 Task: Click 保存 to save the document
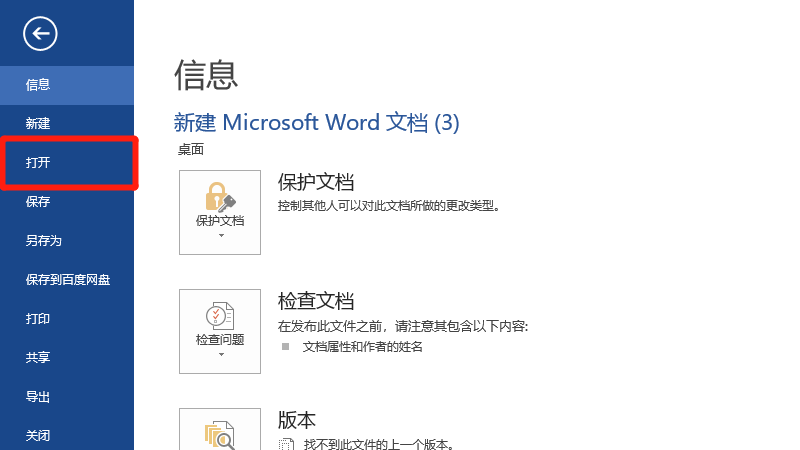click(x=38, y=202)
